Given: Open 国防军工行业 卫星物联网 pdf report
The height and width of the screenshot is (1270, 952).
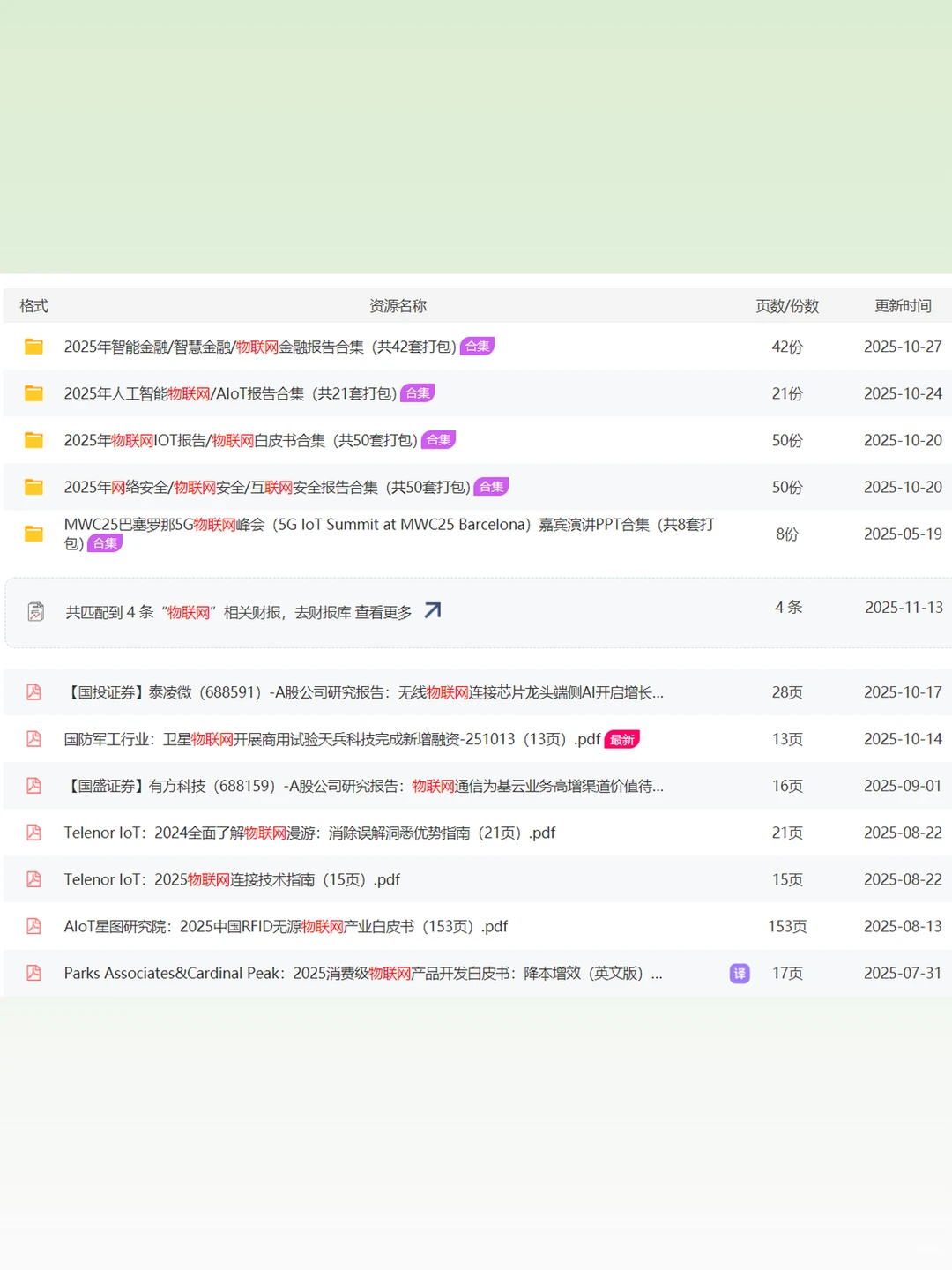Looking at the screenshot, I should pos(332,739).
